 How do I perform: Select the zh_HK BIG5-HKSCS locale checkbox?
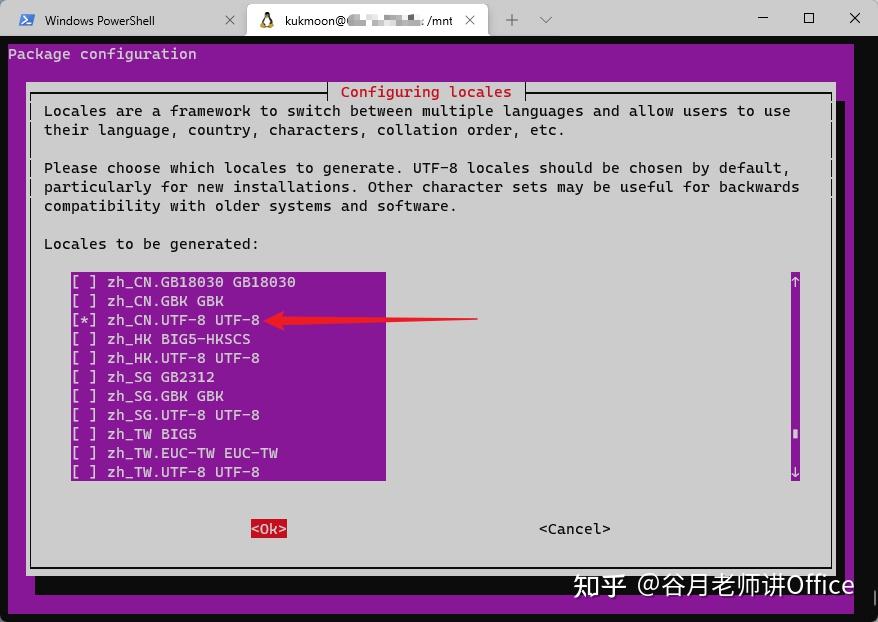[x=84, y=339]
